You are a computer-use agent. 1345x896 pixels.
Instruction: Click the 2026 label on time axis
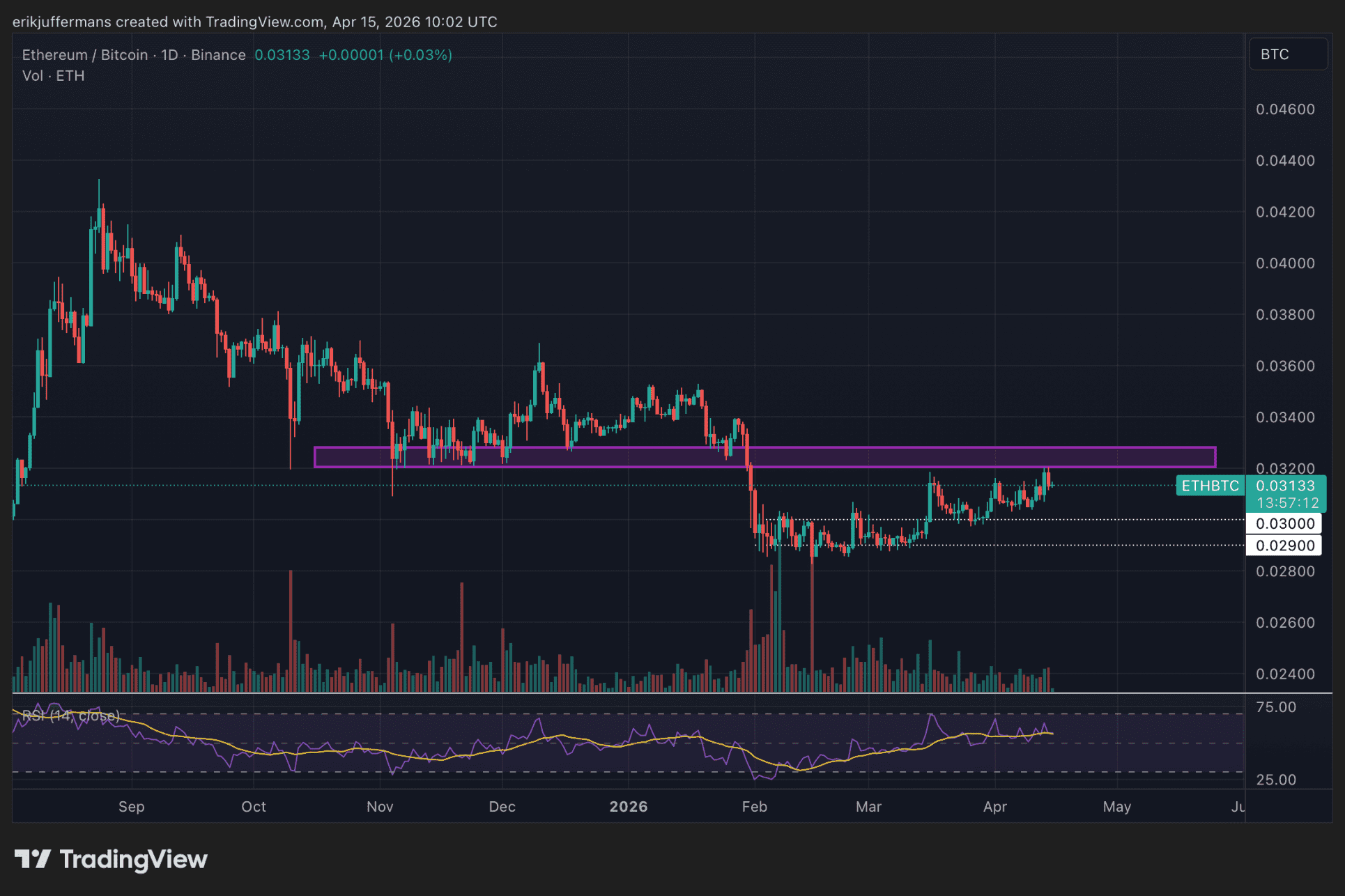(628, 806)
